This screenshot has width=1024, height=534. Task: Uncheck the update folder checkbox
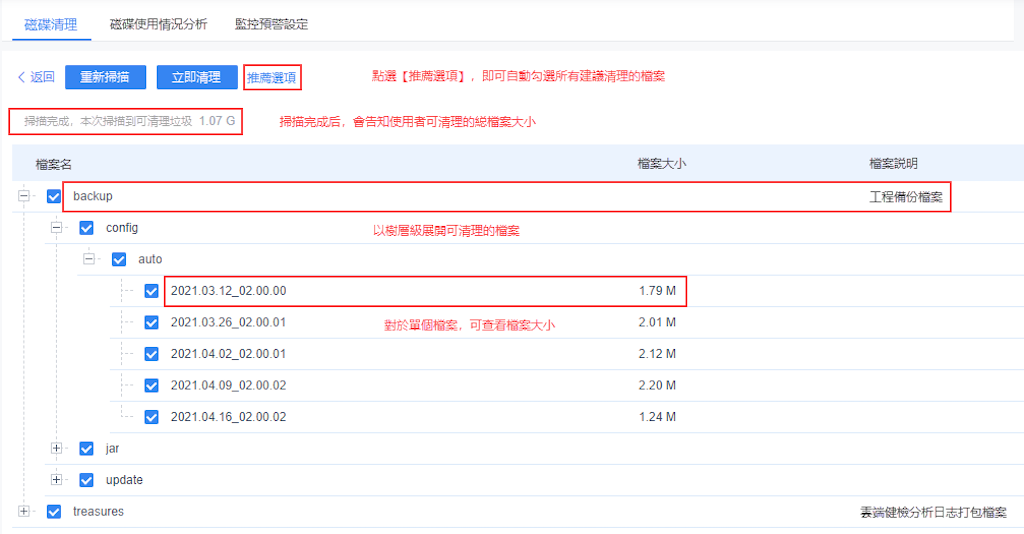86,480
